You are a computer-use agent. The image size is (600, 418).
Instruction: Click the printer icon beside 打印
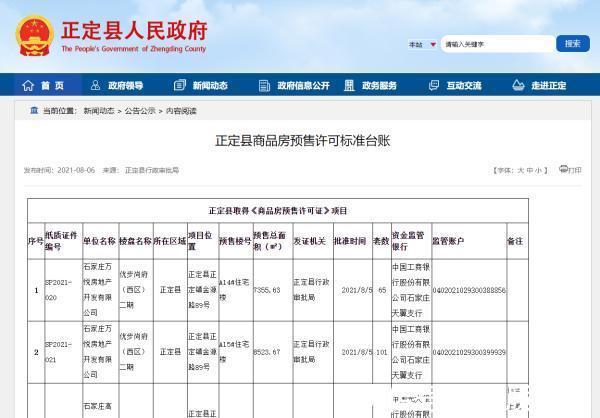563,169
